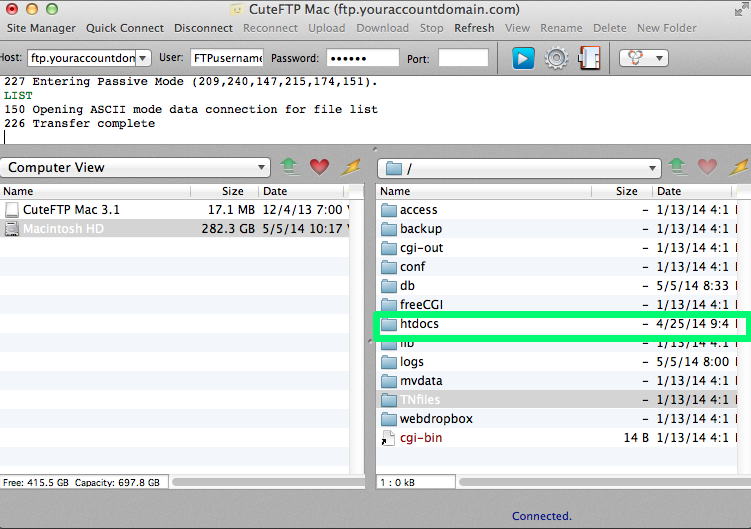The width and height of the screenshot is (751, 529).
Task: Open the toolbar actions dropdown button
Action: click(x=644, y=58)
